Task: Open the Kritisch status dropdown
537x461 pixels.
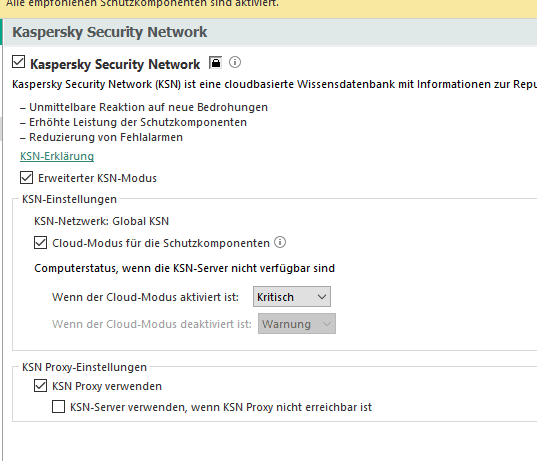Action: click(292, 297)
